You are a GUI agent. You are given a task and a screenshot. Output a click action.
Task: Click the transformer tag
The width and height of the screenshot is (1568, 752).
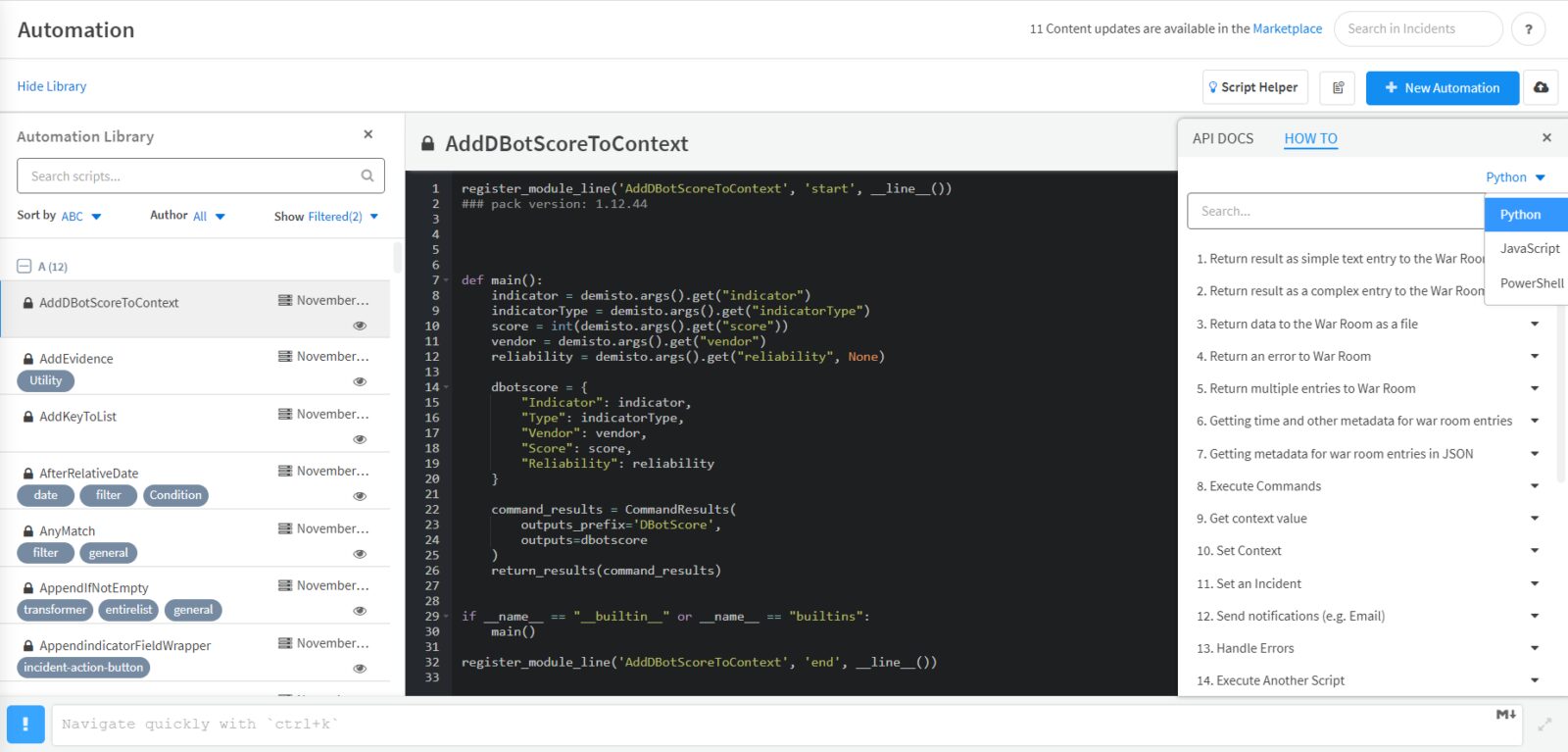[x=55, y=610]
